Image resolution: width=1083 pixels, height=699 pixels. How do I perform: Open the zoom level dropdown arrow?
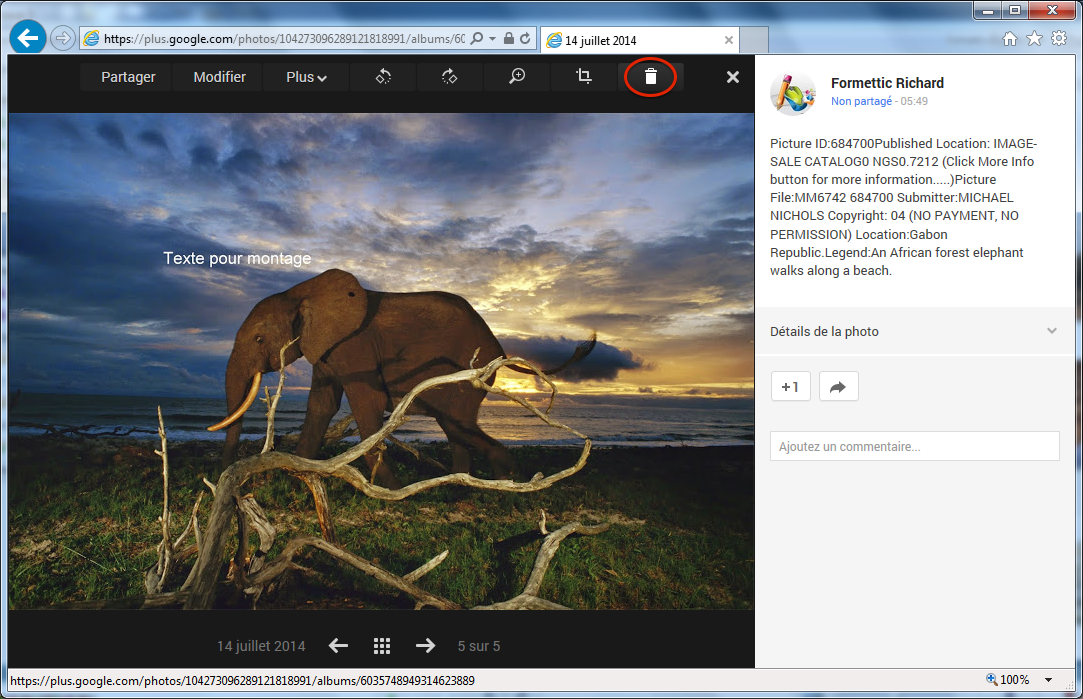tap(1048, 680)
